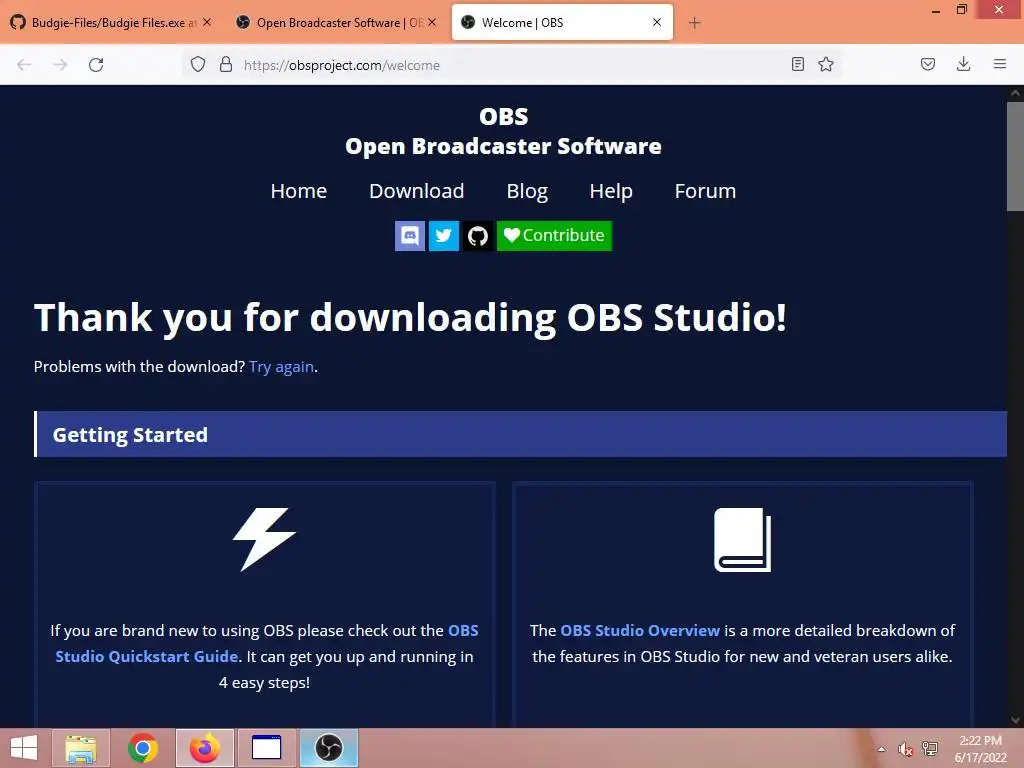Close the Budgie-Files tab
1024x768 pixels.
click(x=207, y=22)
